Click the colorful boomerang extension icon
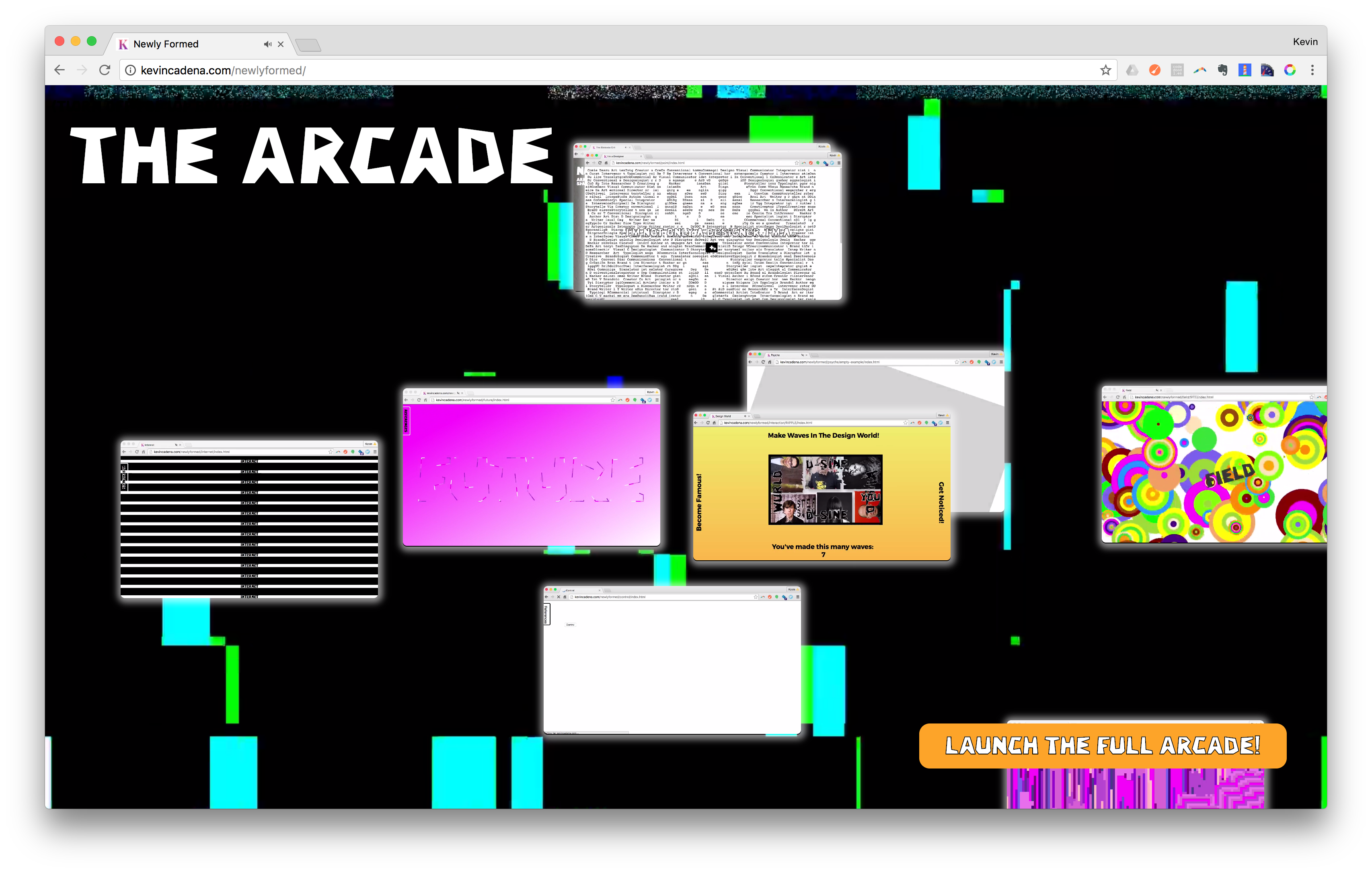1372x873 pixels. [x=1200, y=70]
